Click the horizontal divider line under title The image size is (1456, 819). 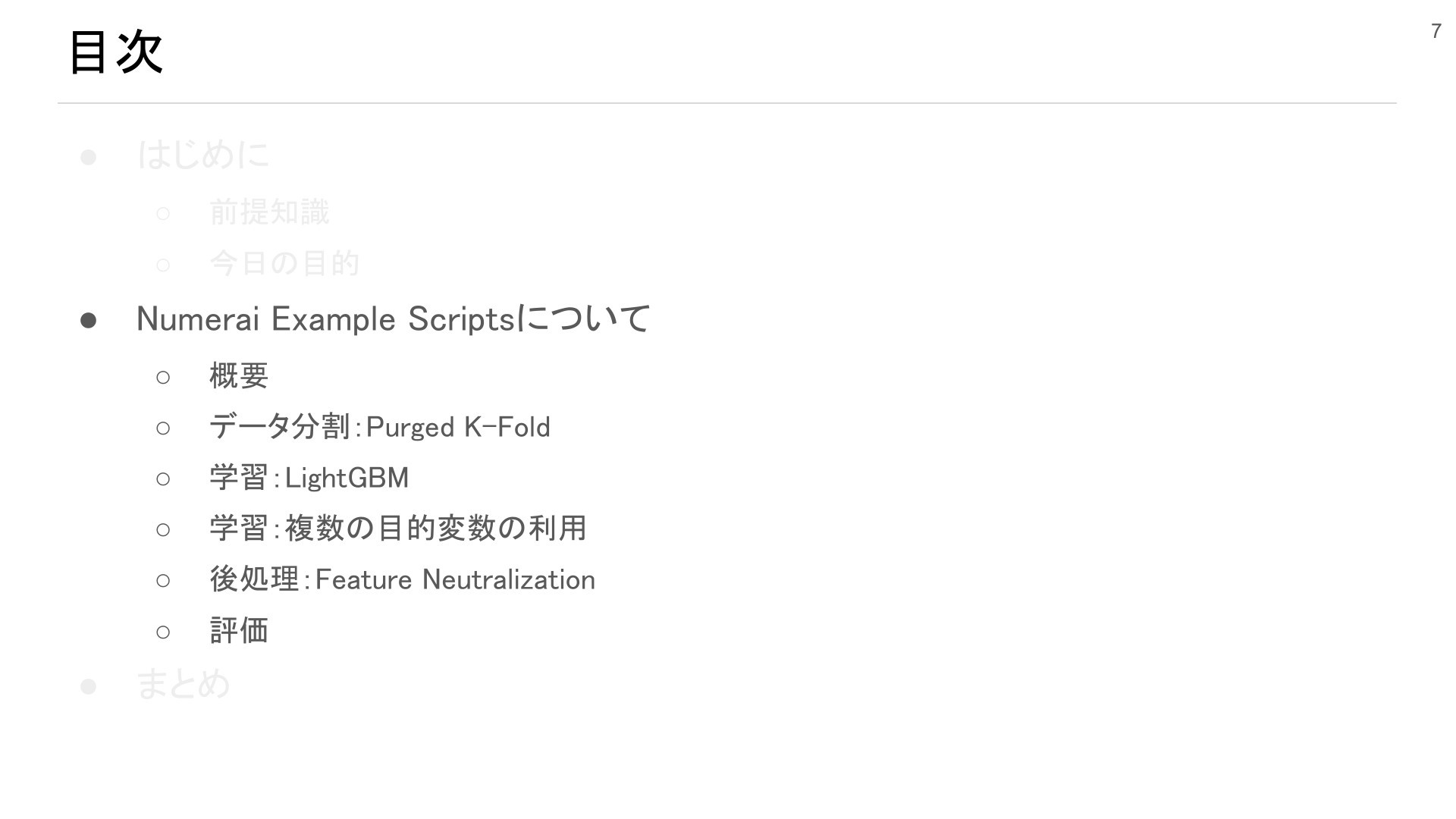tap(727, 103)
